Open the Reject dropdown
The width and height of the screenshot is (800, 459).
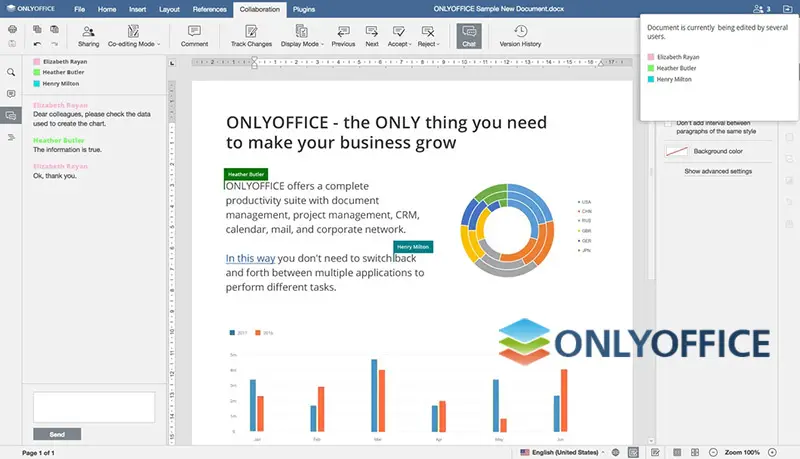[x=428, y=36]
